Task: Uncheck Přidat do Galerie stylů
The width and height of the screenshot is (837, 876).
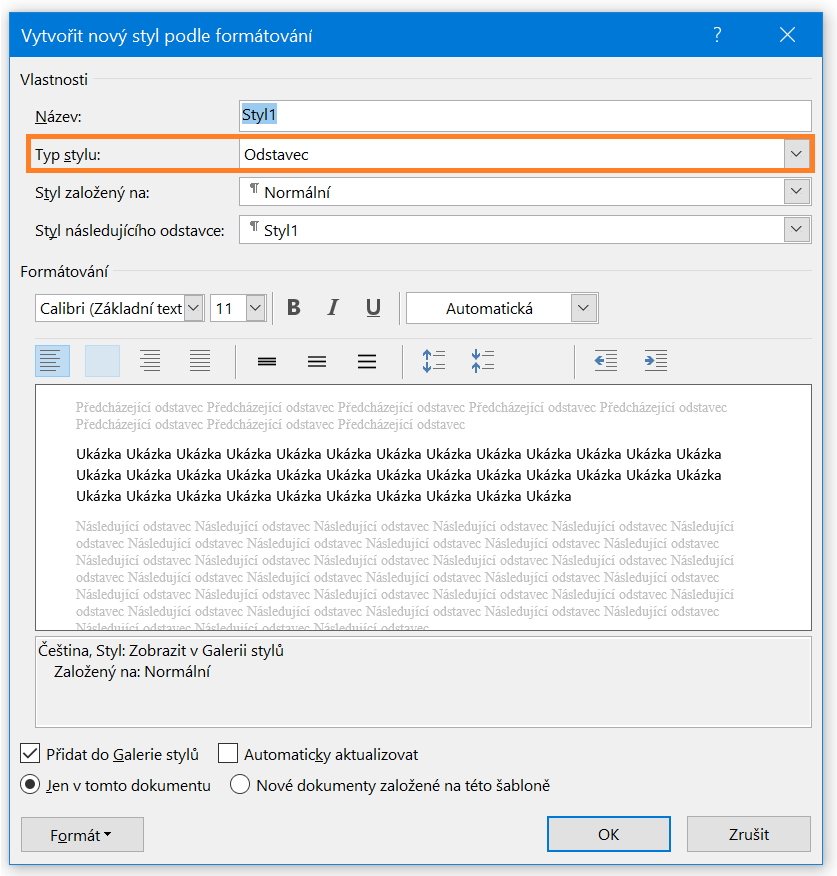Action: 30,753
